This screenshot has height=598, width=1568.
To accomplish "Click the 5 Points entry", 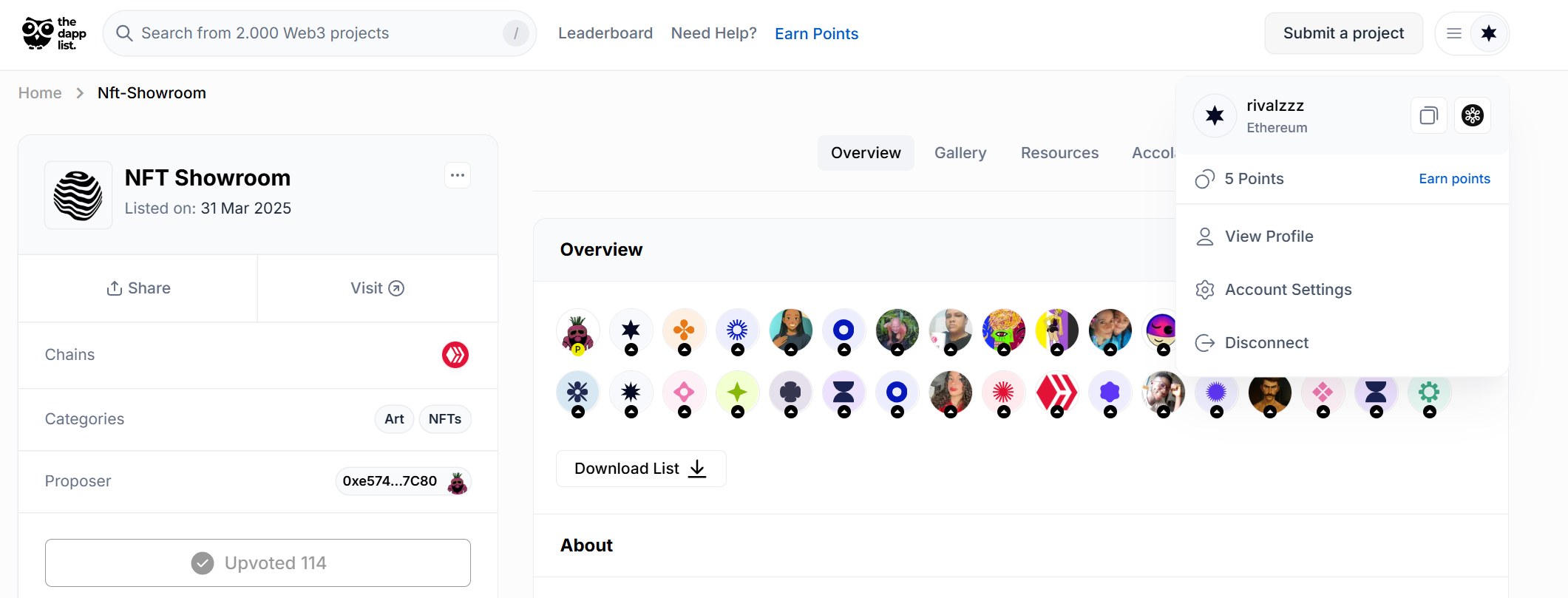I will point(1254,179).
